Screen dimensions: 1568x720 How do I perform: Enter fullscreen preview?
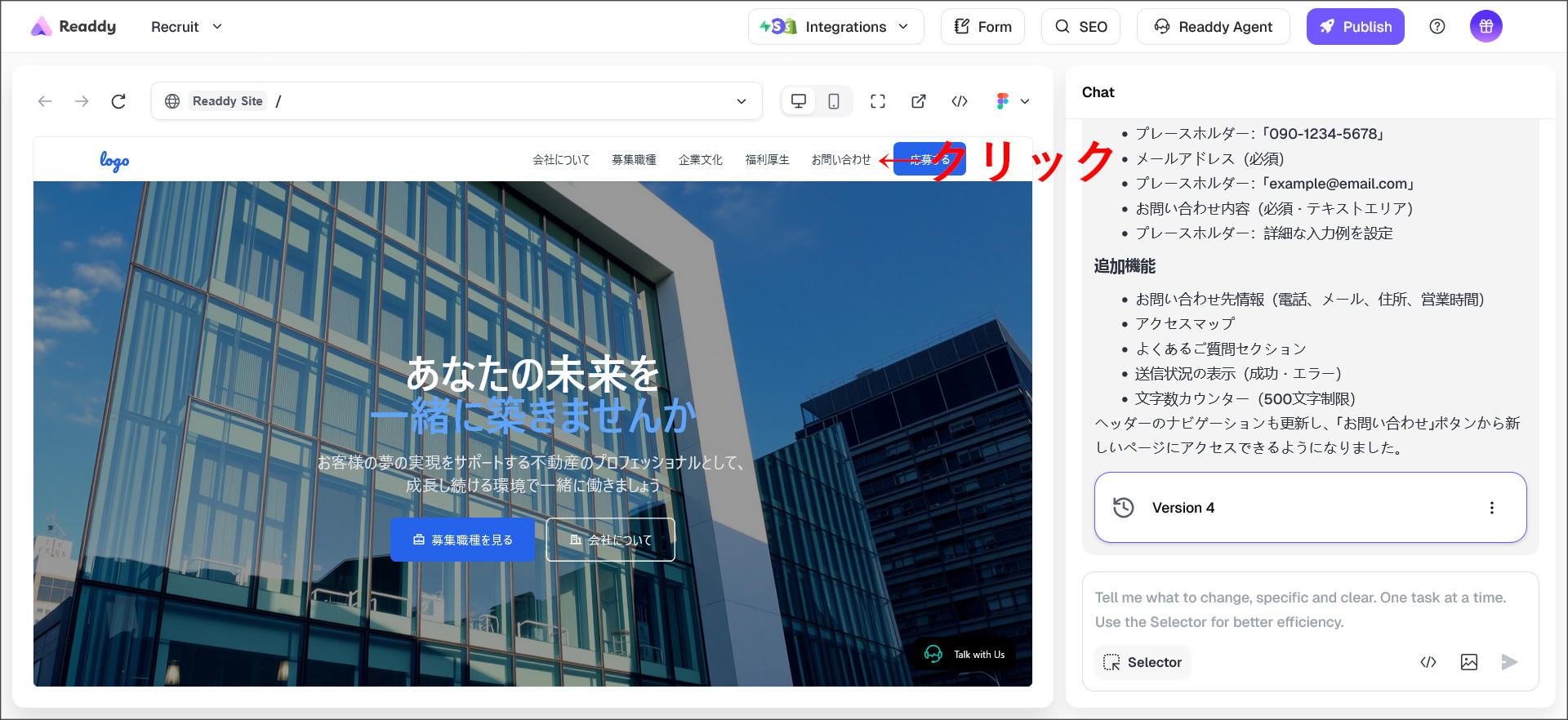(878, 101)
